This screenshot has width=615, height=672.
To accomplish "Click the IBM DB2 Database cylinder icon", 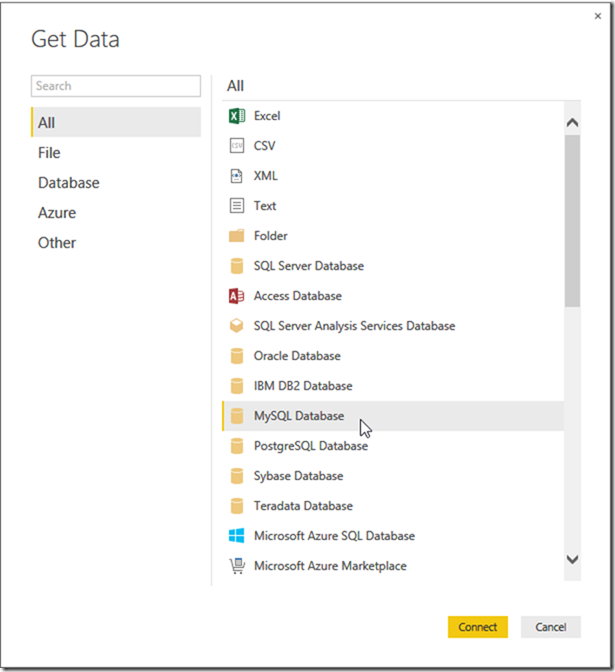I will 237,386.
